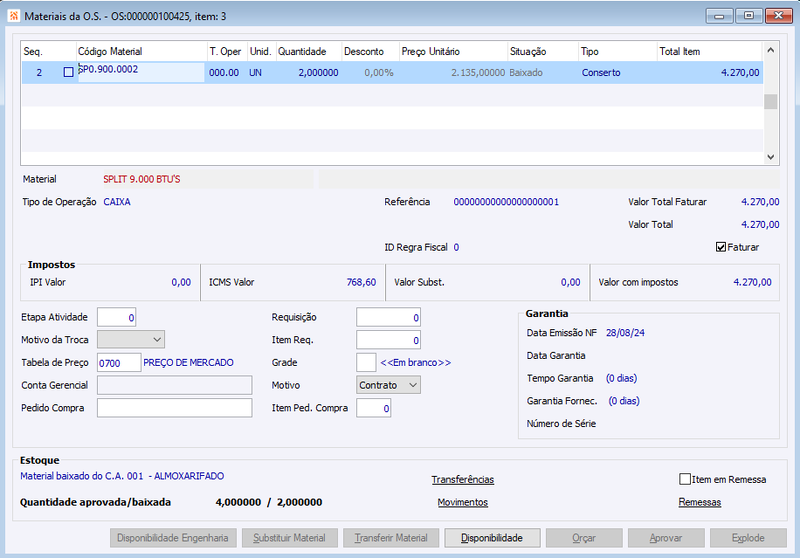Toggle the Faturar checkbox
Image resolution: width=800 pixels, height=558 pixels.
pos(720,247)
